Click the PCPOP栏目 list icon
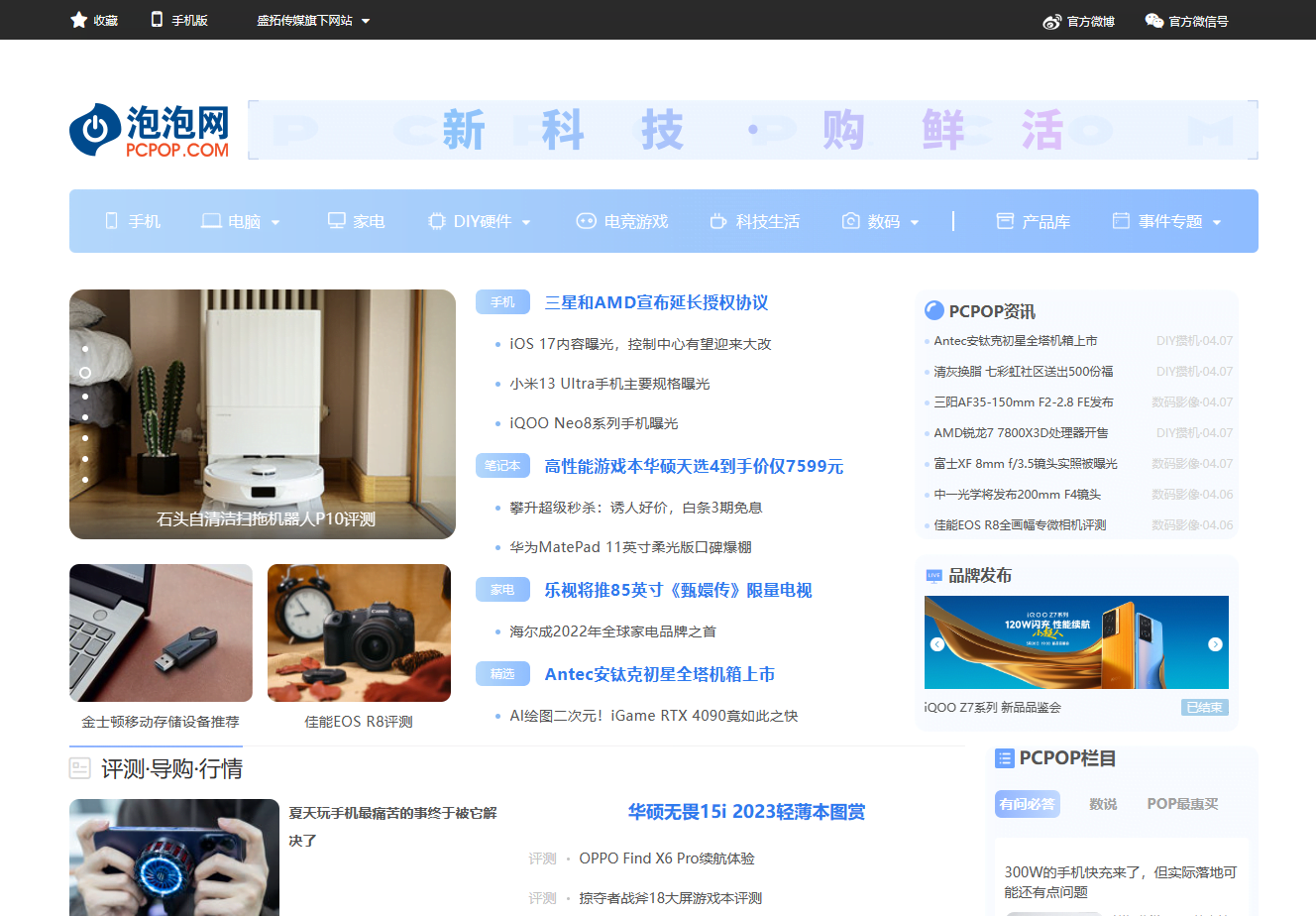Viewport: 1316px width, 916px height. coord(1004,758)
